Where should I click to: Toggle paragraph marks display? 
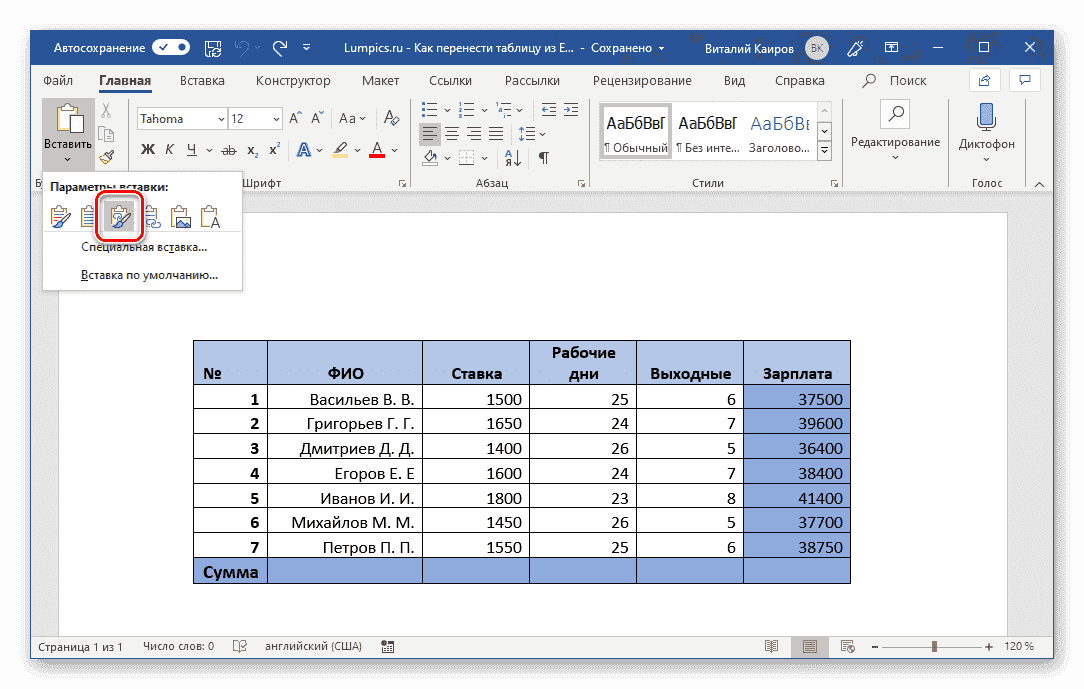pyautogui.click(x=545, y=158)
